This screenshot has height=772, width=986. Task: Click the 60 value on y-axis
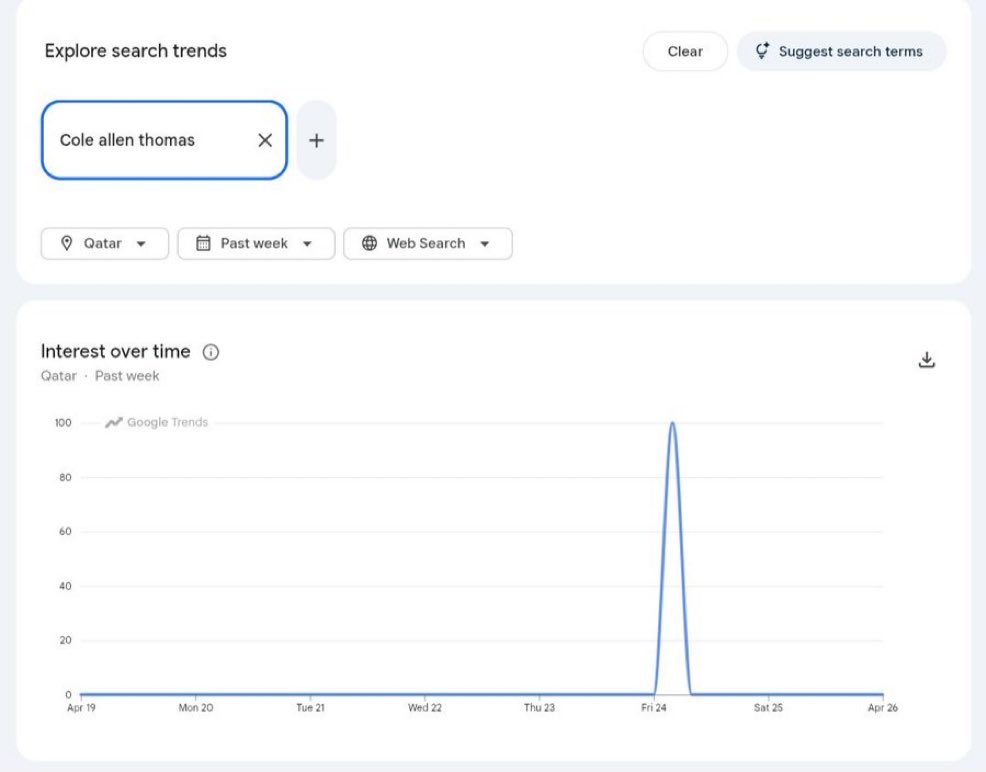[x=65, y=532]
